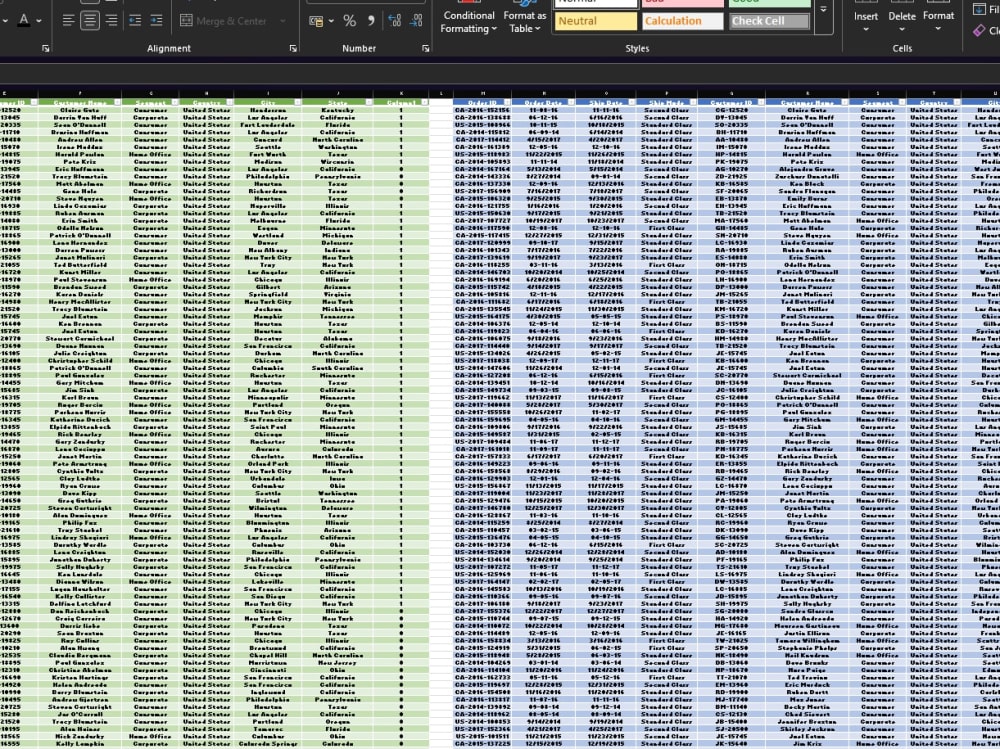Open blue Order Date filter dropdown
The height and width of the screenshot is (749, 1000).
(x=571, y=102)
